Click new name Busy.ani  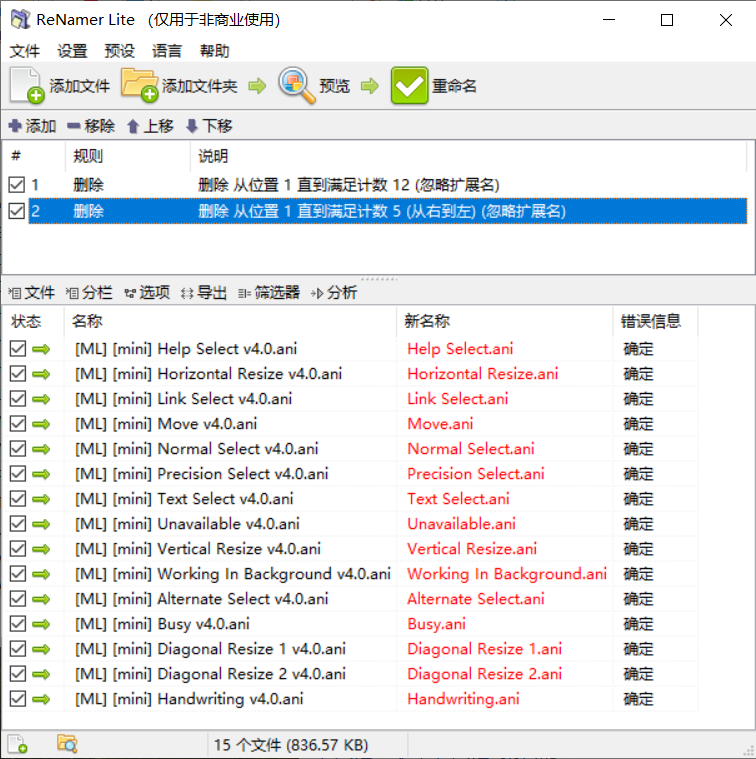coord(436,624)
